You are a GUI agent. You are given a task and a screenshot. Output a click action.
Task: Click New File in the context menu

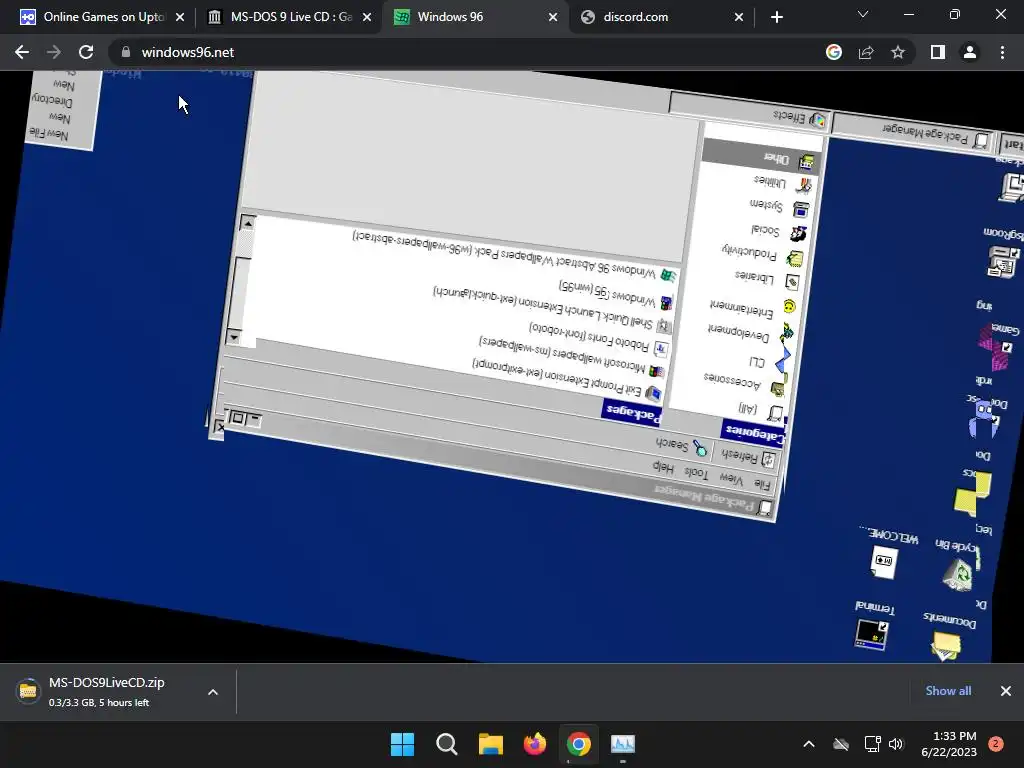48,134
